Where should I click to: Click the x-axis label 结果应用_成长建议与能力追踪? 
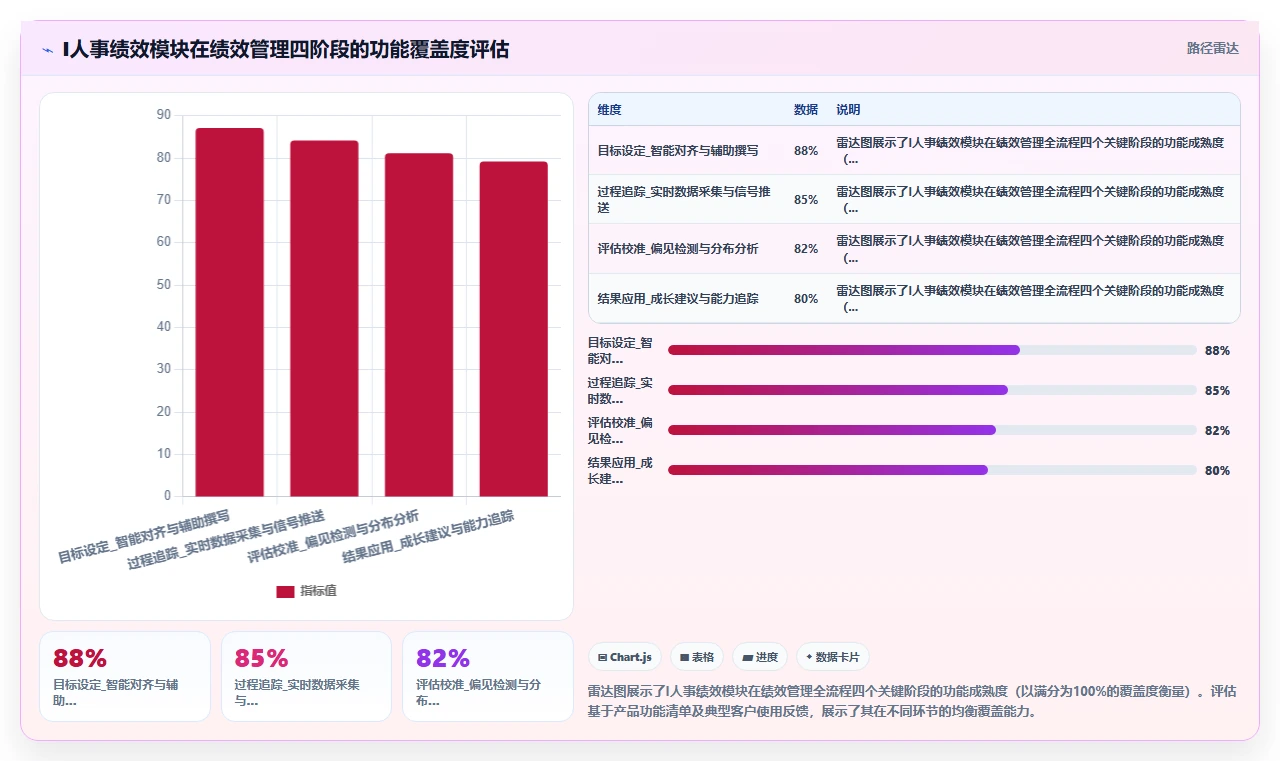click(428, 536)
